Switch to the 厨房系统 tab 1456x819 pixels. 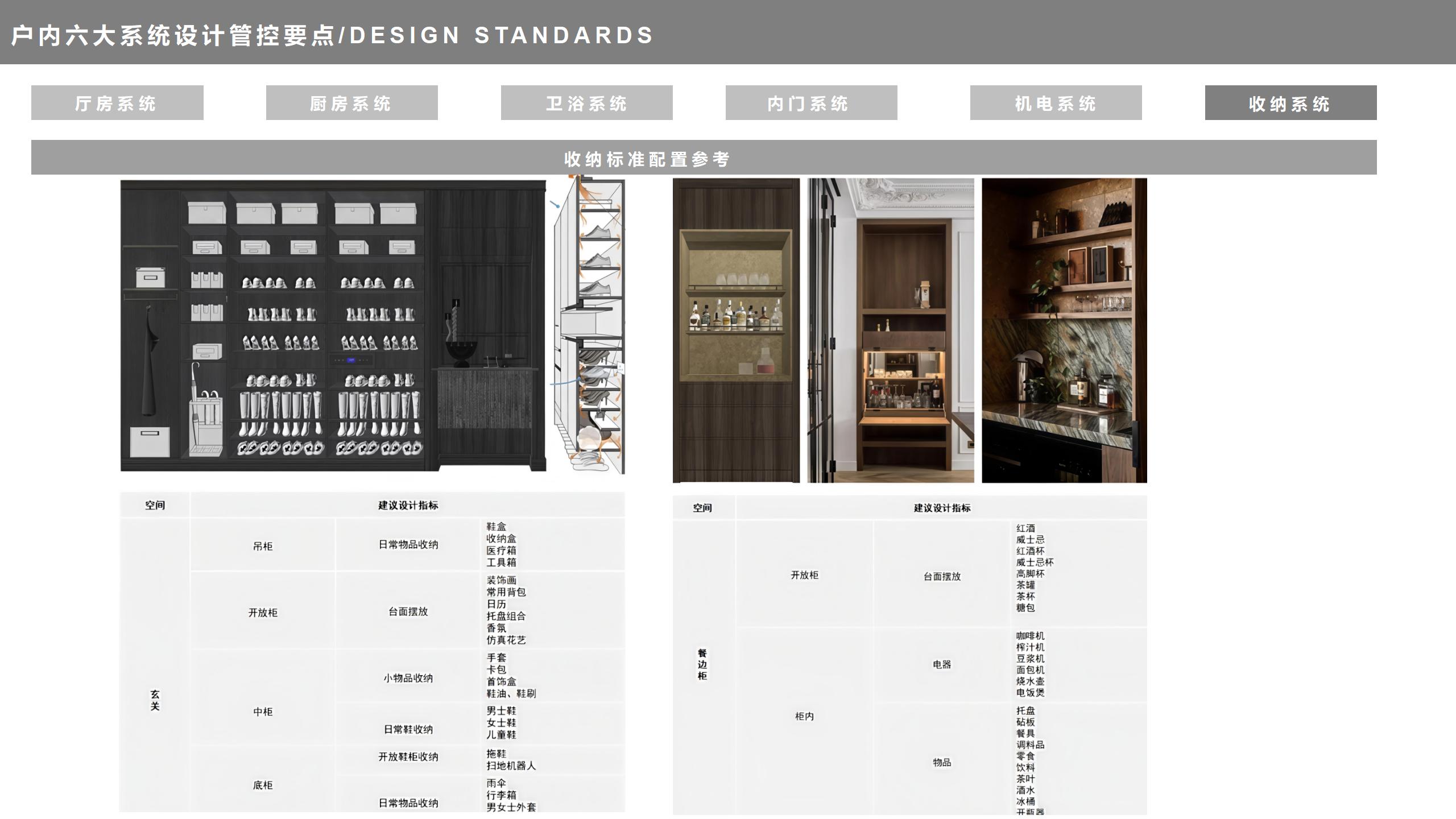pos(351,103)
